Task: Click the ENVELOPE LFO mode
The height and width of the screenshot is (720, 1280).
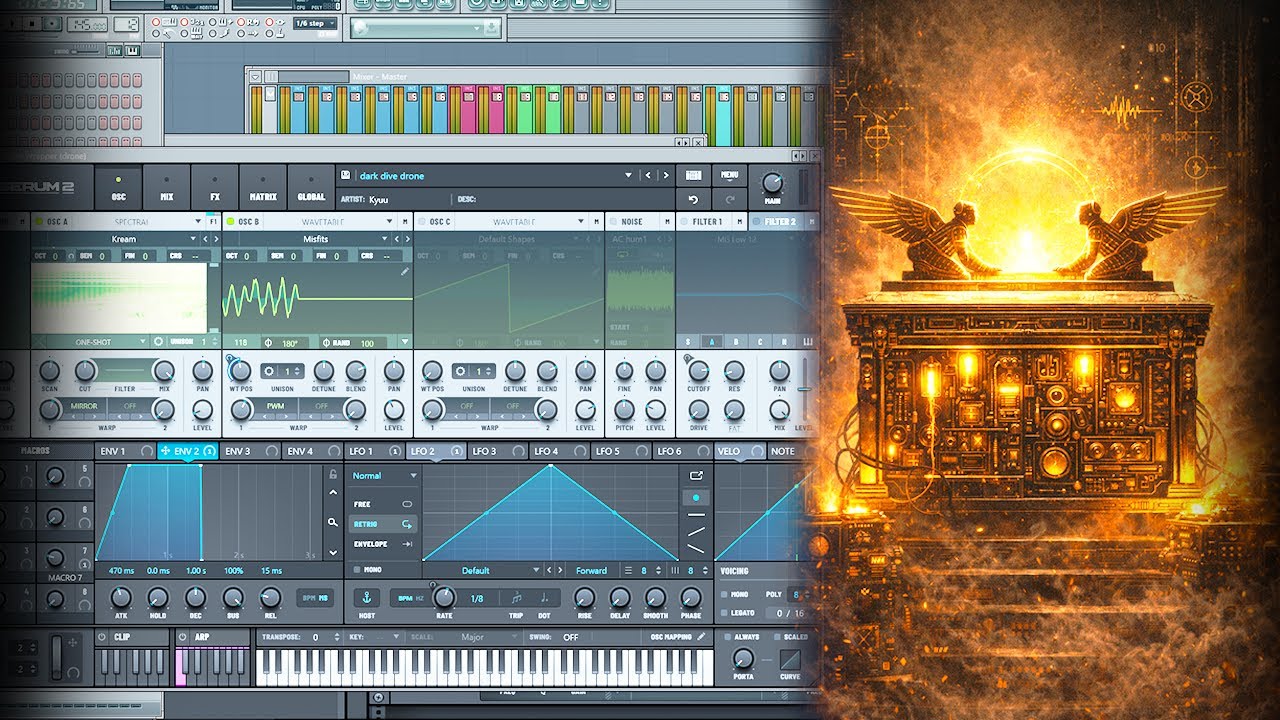Action: (x=384, y=544)
